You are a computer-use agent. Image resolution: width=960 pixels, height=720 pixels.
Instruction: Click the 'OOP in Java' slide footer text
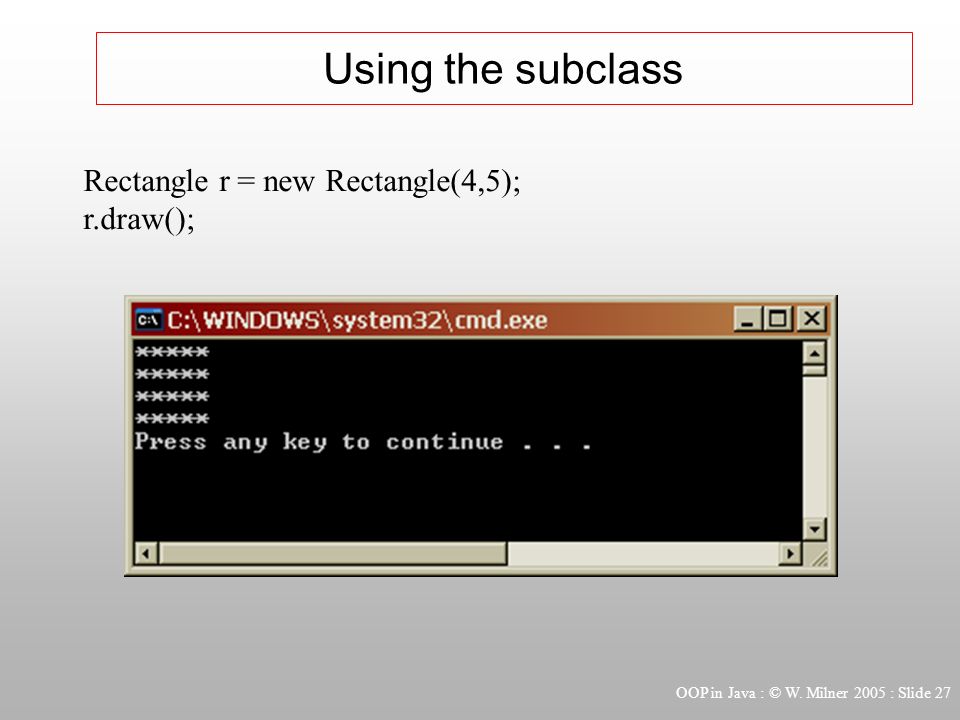point(812,693)
